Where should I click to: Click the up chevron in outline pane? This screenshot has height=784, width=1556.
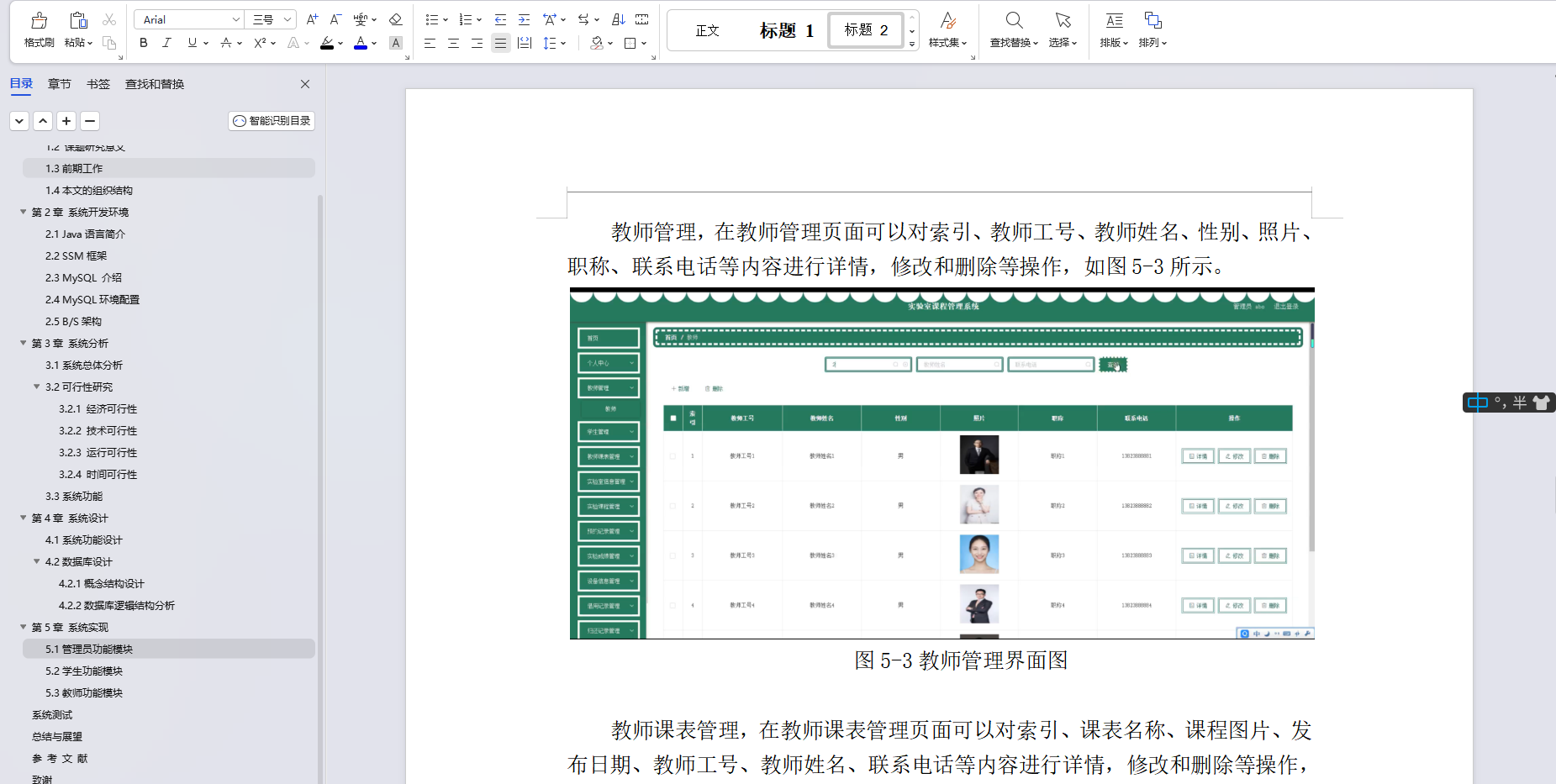tap(43, 121)
